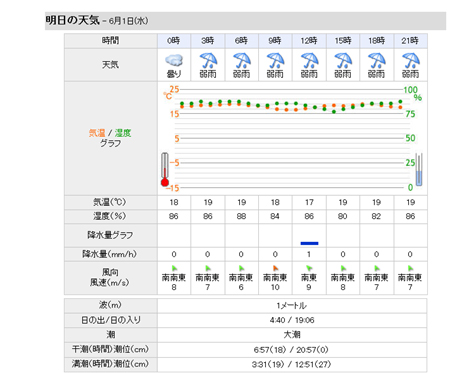The height and width of the screenshot is (373, 450).
Task: Click the 1メートル wave height value
Action: (292, 306)
